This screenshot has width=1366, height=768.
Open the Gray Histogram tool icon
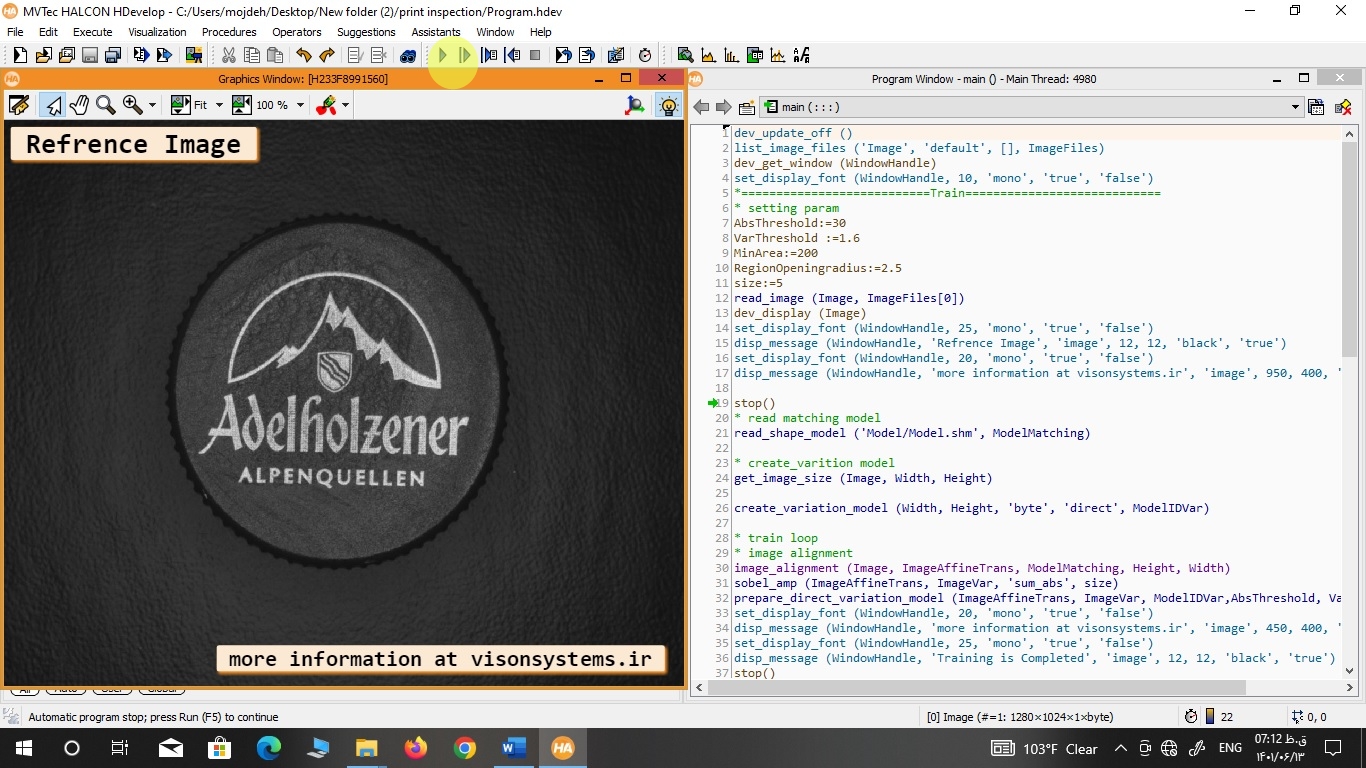tap(708, 56)
